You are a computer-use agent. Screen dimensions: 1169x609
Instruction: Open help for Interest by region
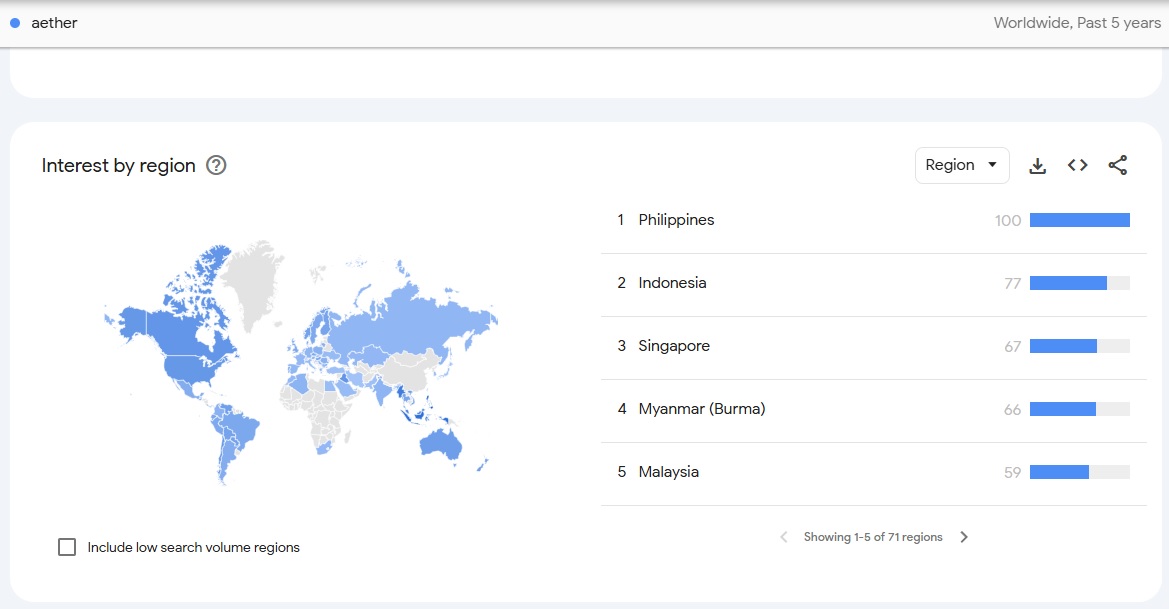click(216, 165)
